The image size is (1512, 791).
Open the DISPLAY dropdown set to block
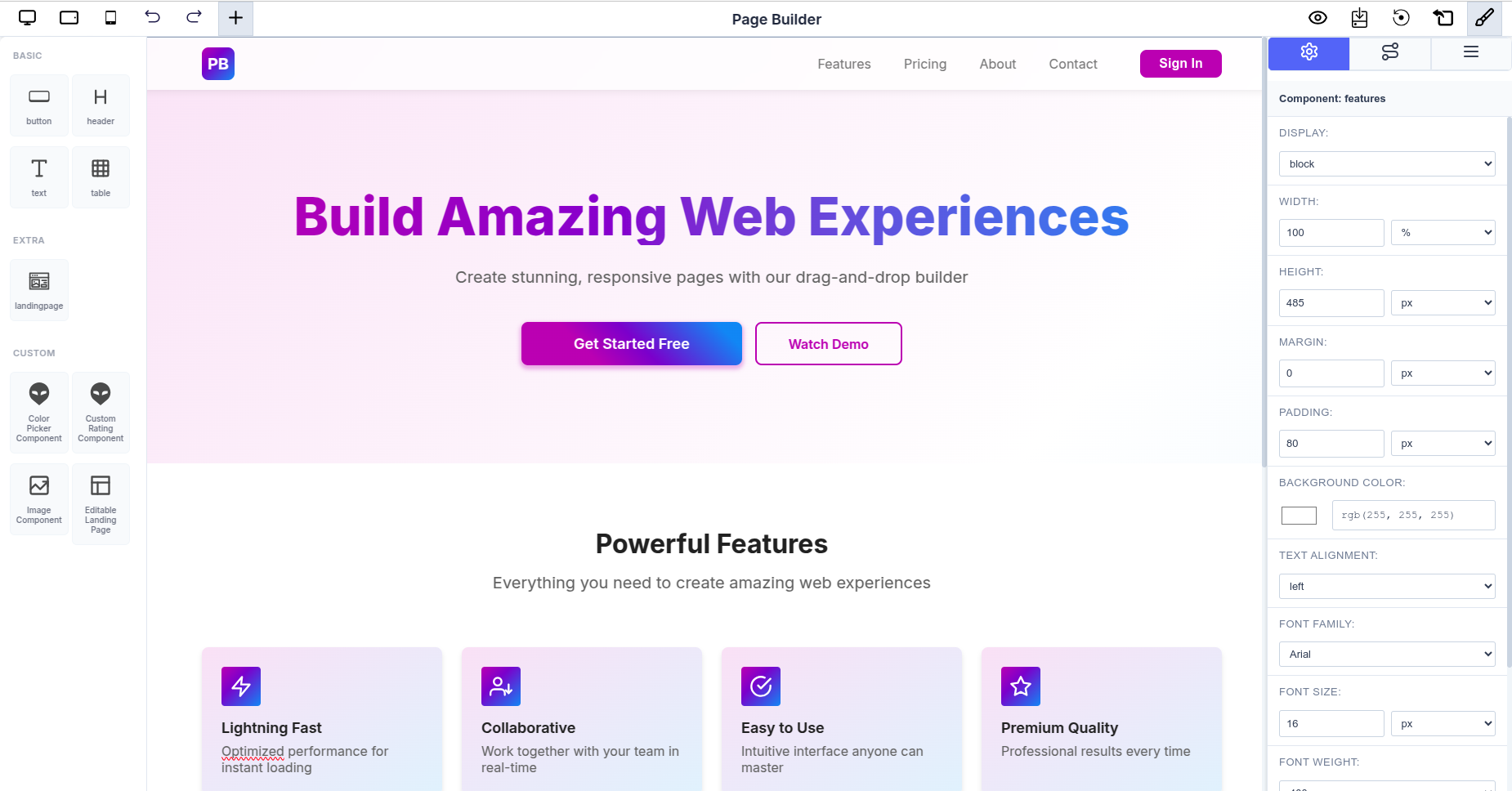pyautogui.click(x=1386, y=163)
